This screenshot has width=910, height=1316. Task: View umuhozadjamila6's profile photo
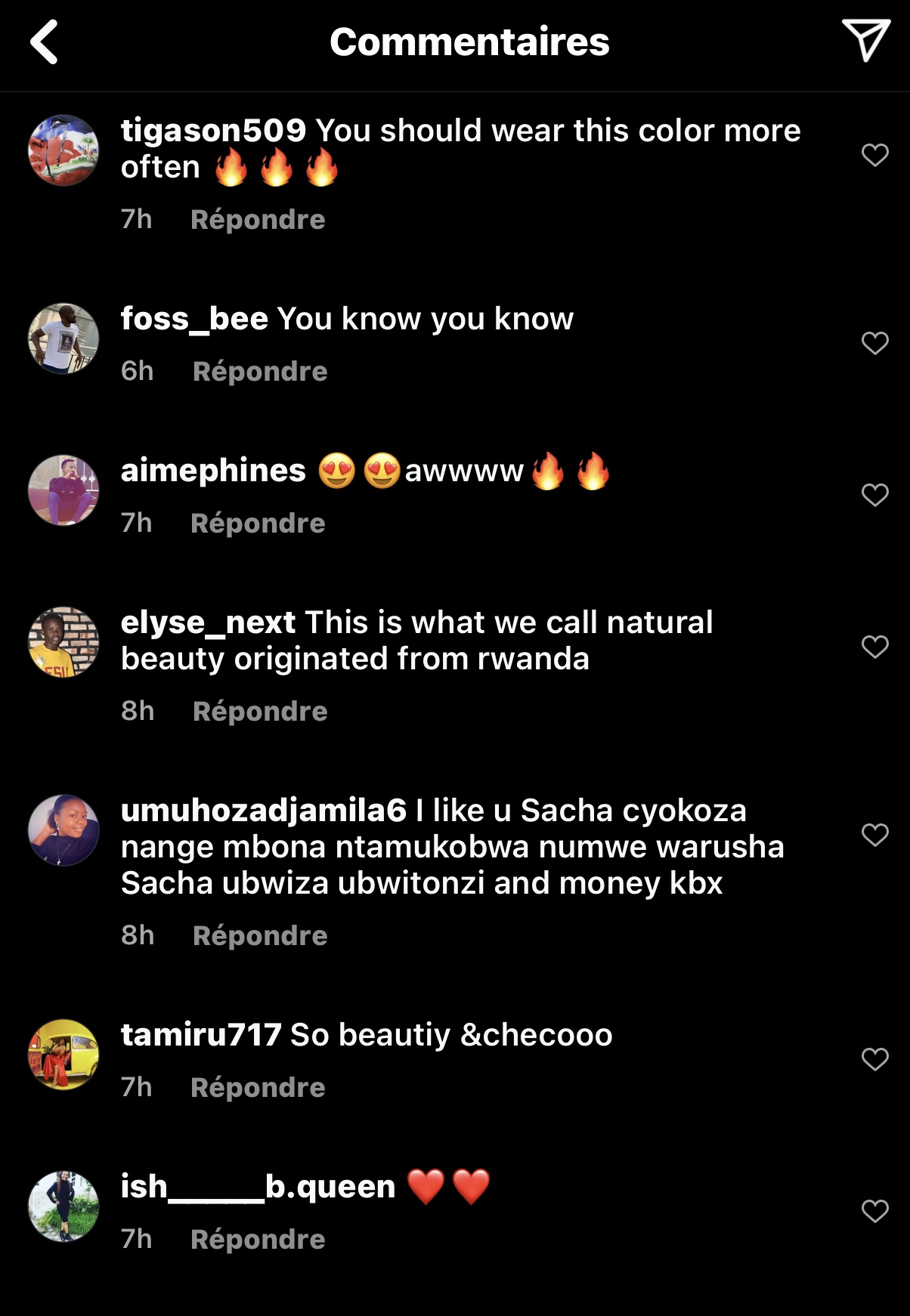point(63,829)
